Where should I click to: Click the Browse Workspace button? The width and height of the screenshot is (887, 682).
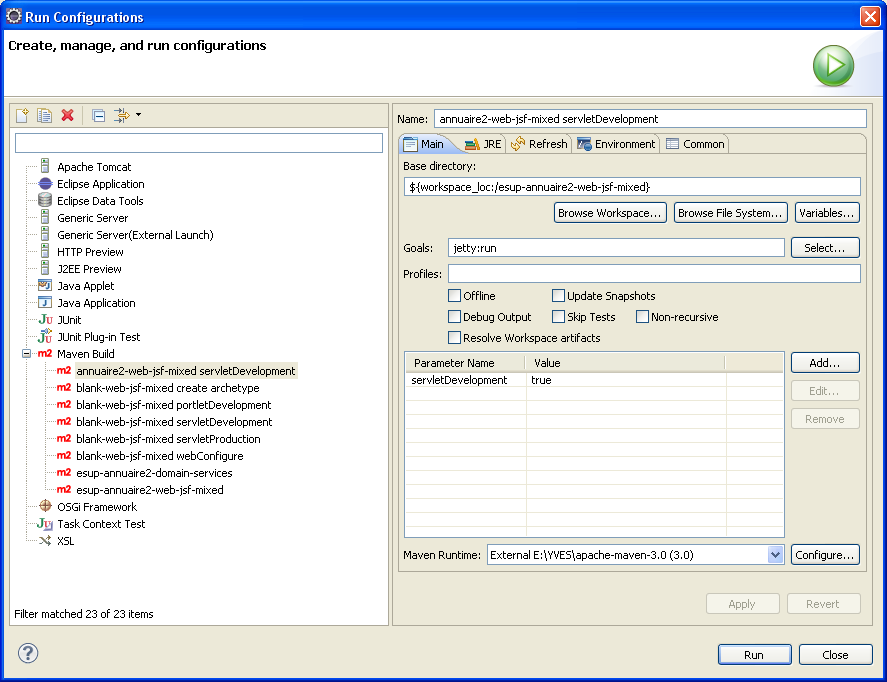pos(610,213)
